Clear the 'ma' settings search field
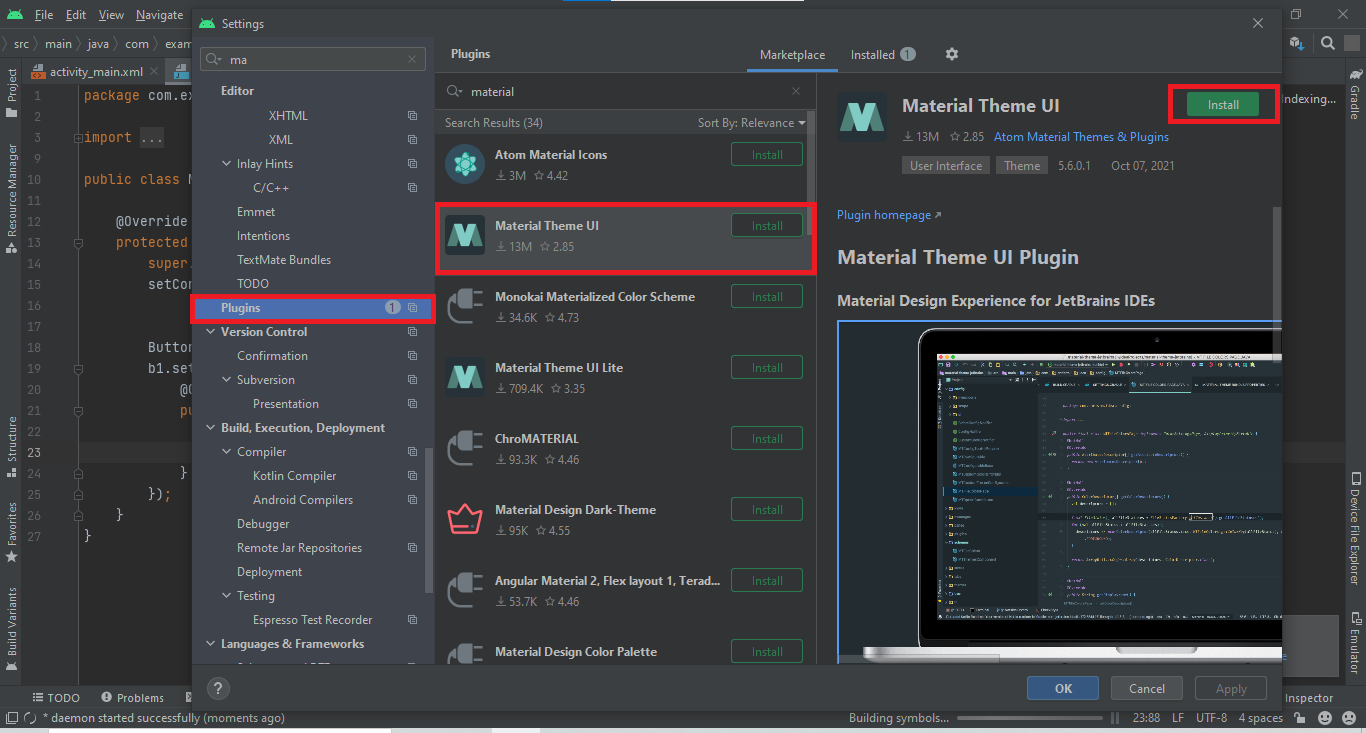Screen dimensions: 1366x733 click(x=412, y=60)
